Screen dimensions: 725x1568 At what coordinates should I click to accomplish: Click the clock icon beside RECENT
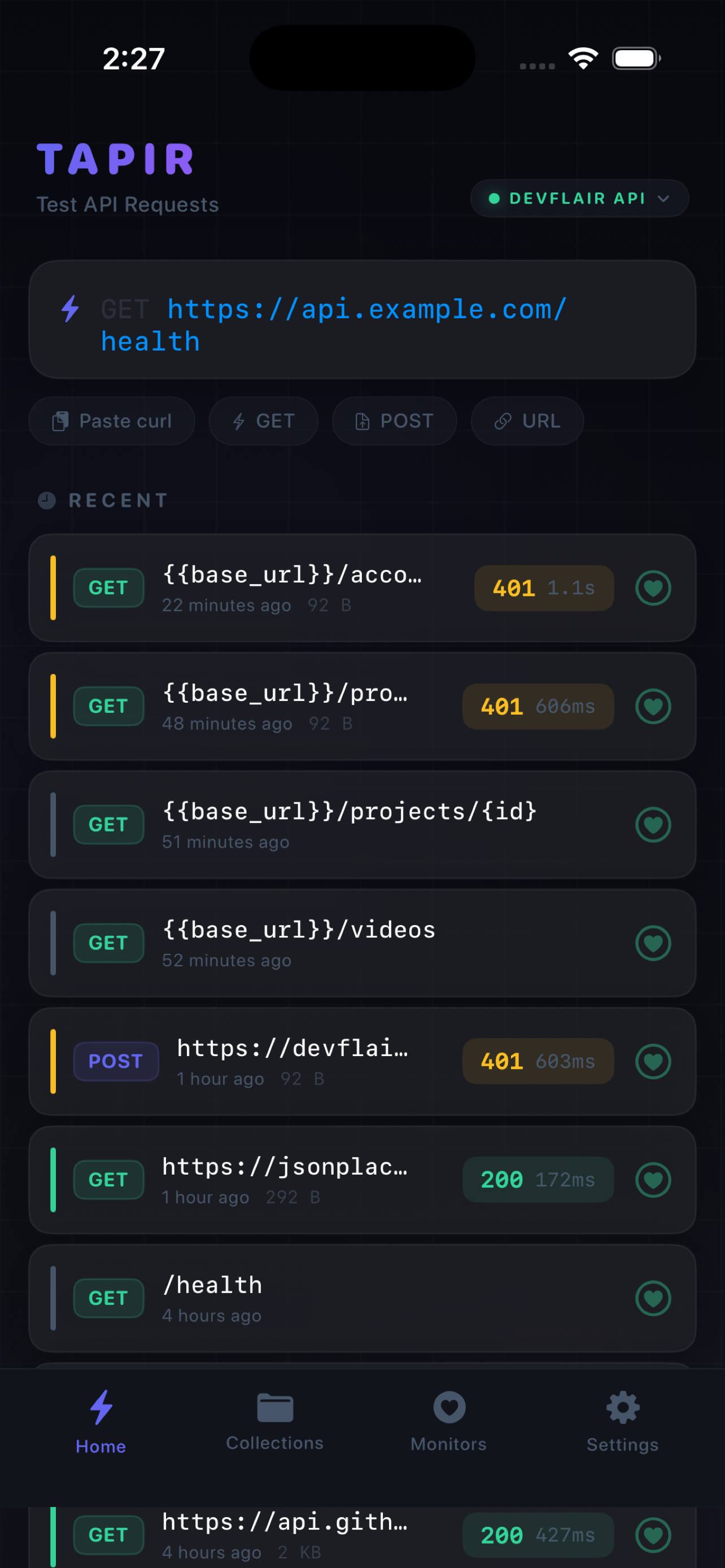[x=46, y=500]
